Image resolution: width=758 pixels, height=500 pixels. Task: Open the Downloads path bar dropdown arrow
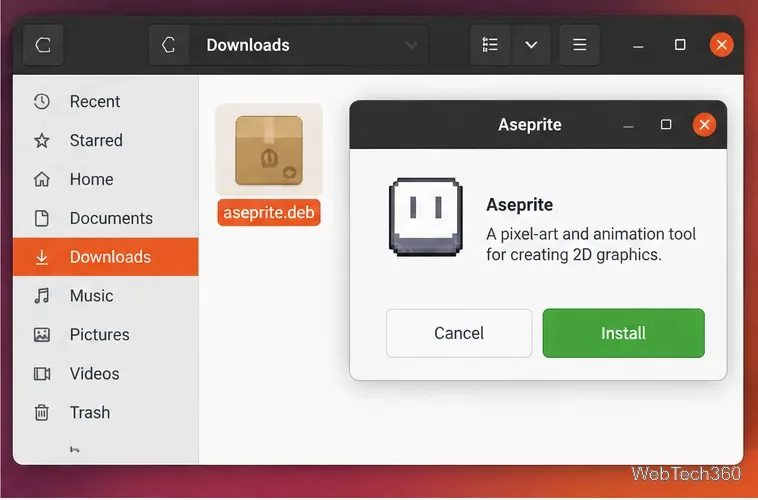[x=411, y=45]
